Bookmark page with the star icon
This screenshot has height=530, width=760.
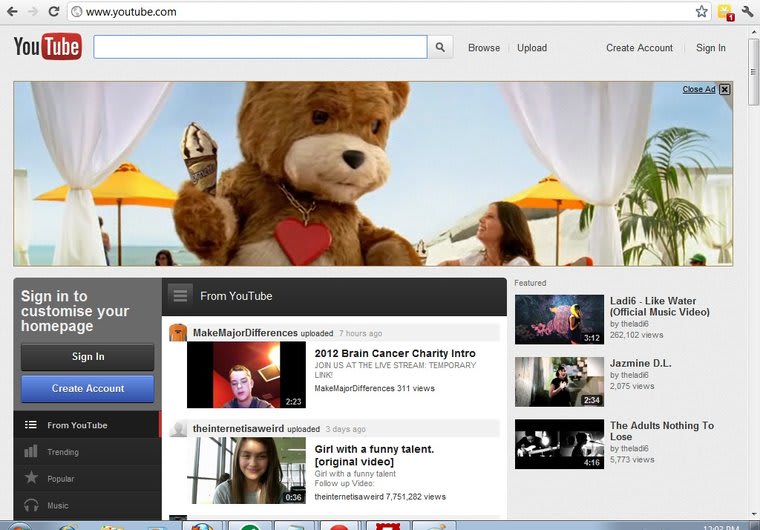(x=701, y=12)
